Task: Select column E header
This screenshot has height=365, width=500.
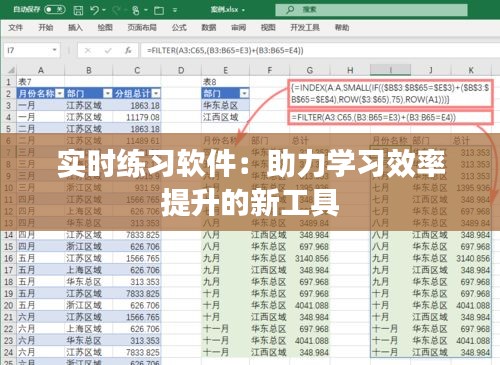Action: 226,70
